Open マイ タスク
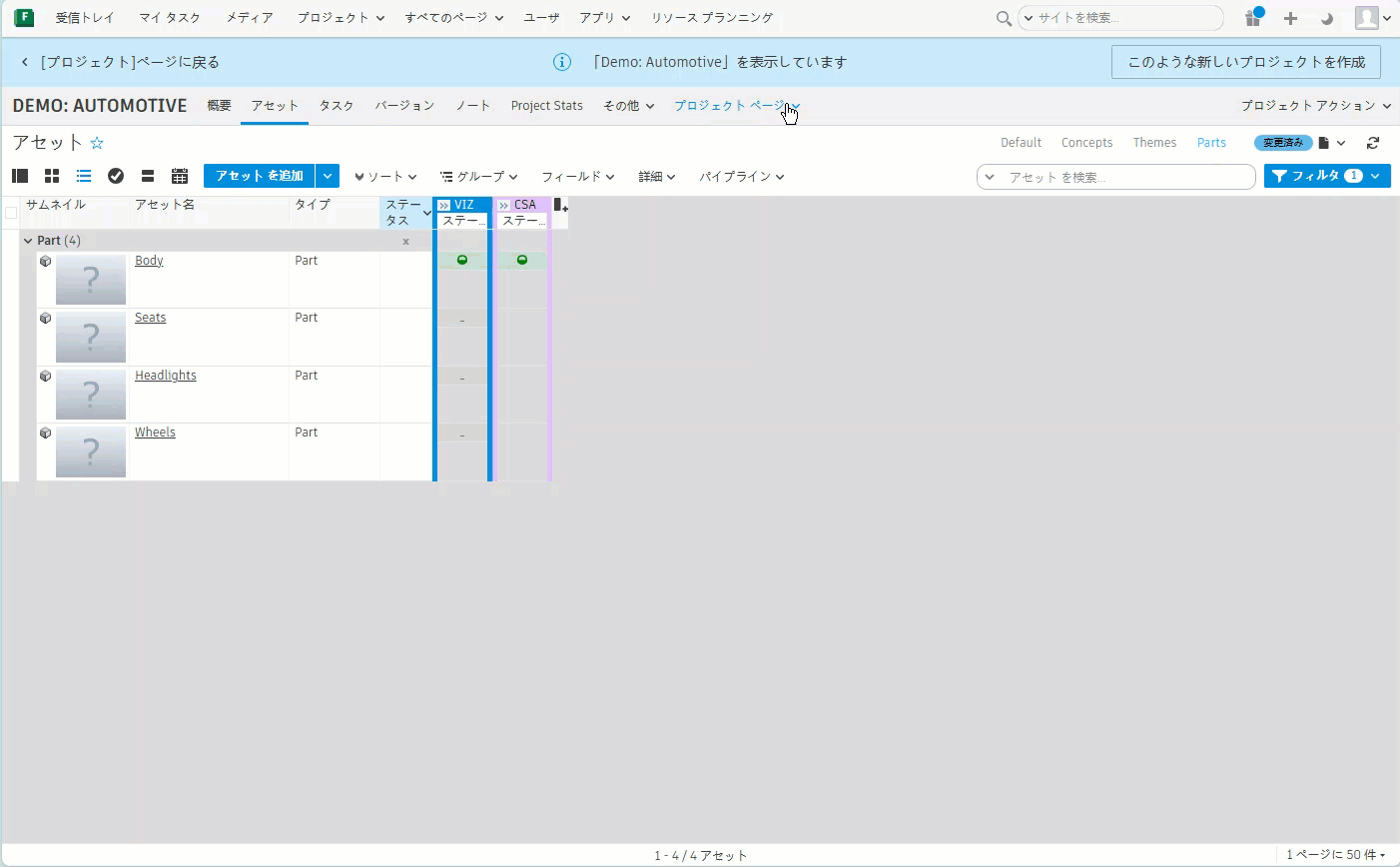1400x867 pixels. coord(170,18)
